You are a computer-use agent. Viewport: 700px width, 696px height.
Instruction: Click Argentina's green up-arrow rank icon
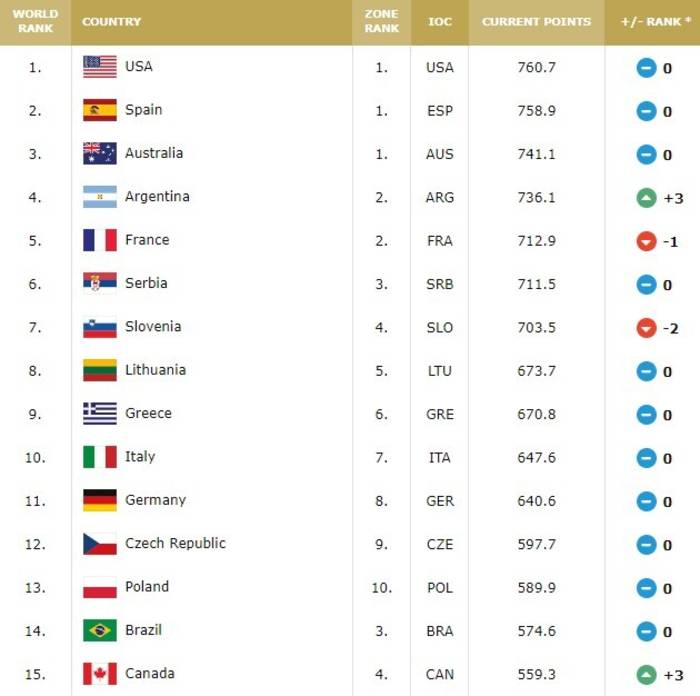646,198
